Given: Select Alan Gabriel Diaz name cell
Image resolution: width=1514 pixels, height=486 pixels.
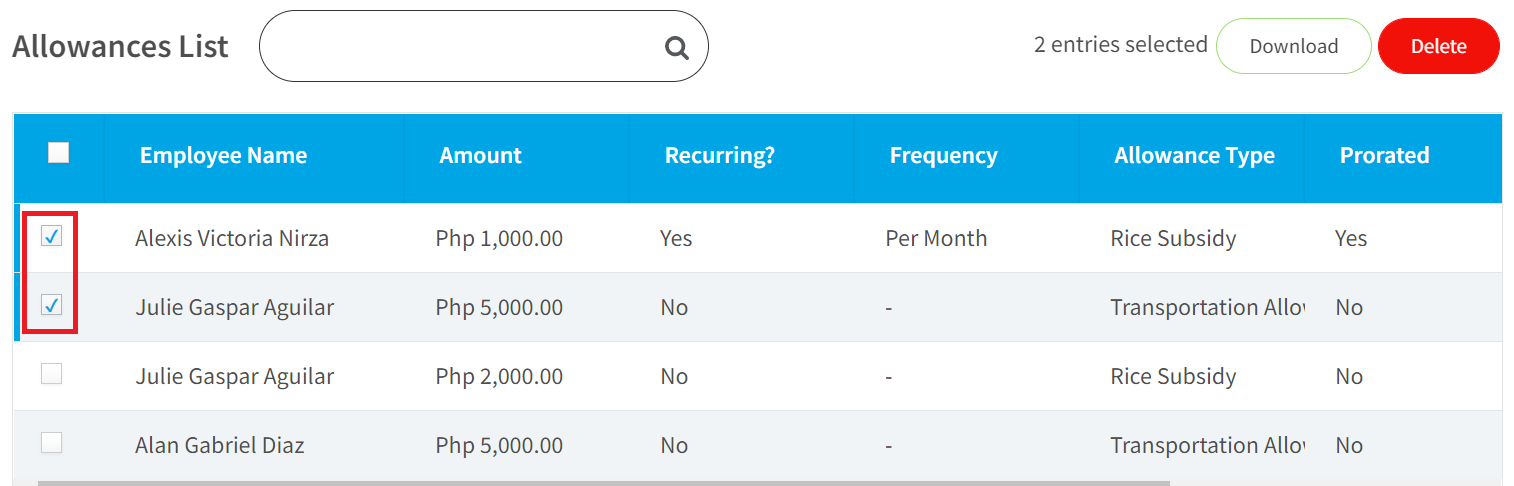Looking at the screenshot, I should 219,445.
